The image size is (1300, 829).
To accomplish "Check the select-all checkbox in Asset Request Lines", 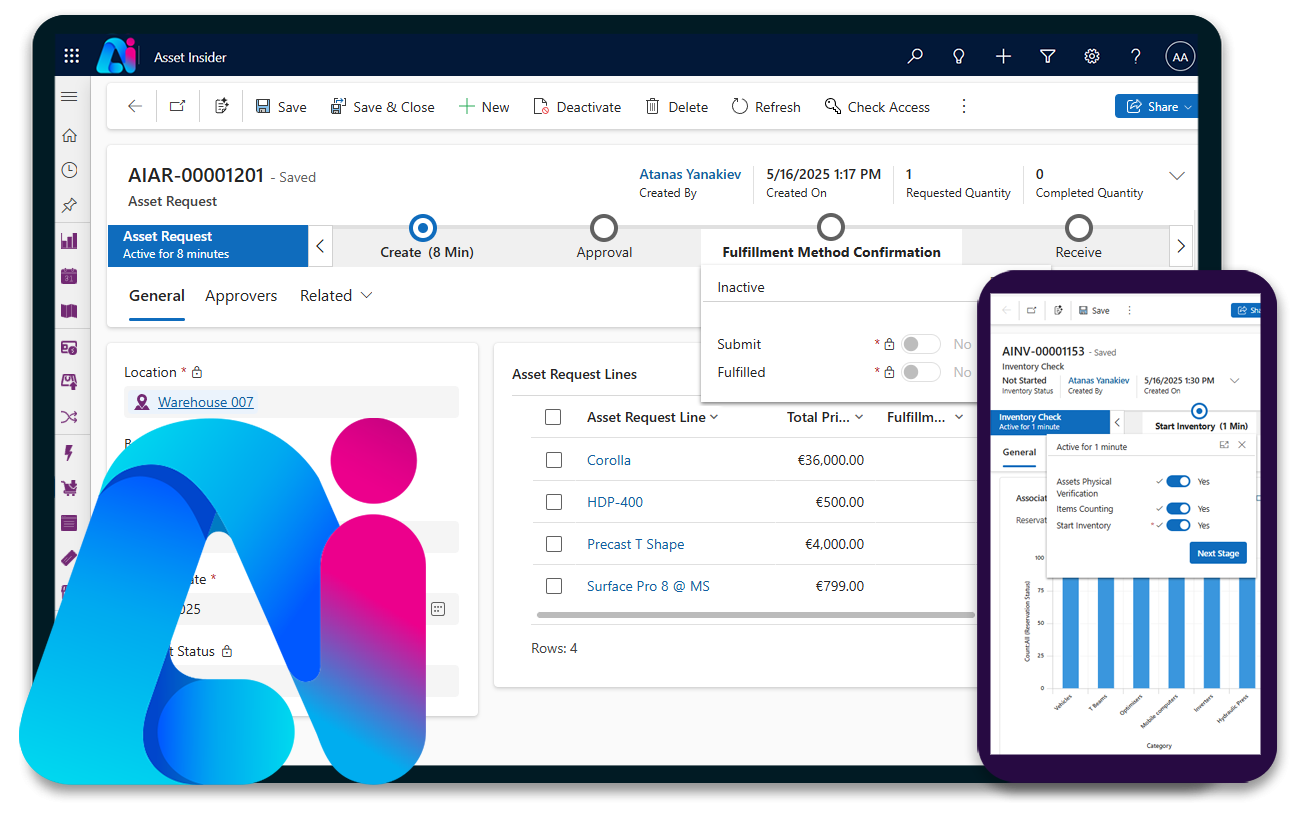I will (x=553, y=417).
